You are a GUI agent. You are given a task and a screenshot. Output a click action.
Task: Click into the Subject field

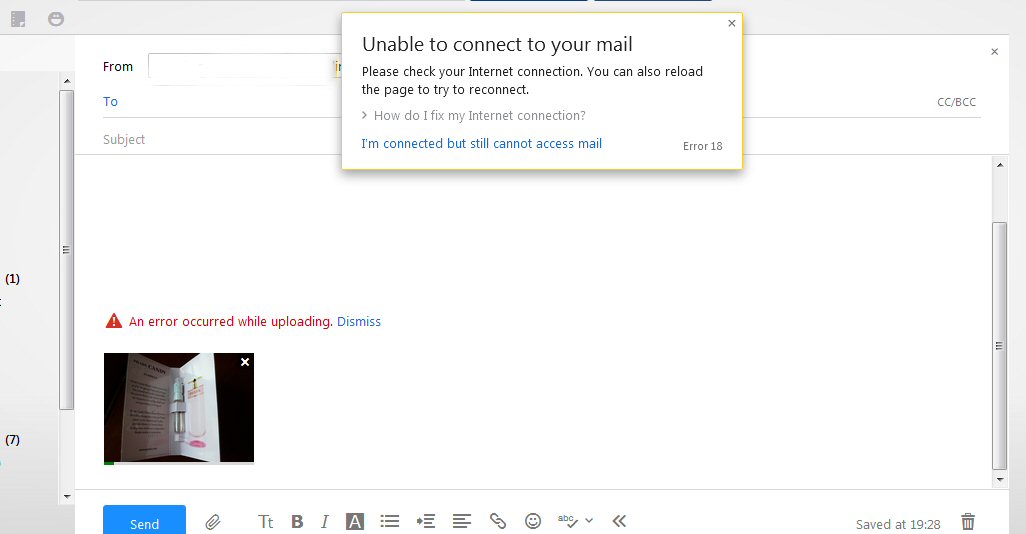[400, 140]
